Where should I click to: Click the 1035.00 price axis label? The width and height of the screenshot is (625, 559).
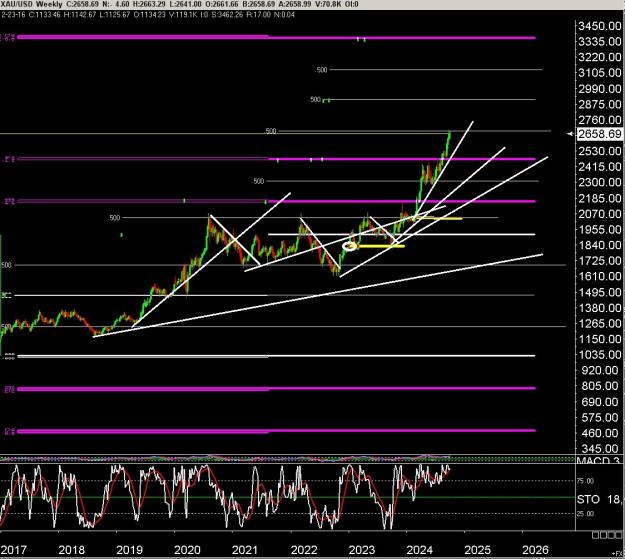pos(599,355)
